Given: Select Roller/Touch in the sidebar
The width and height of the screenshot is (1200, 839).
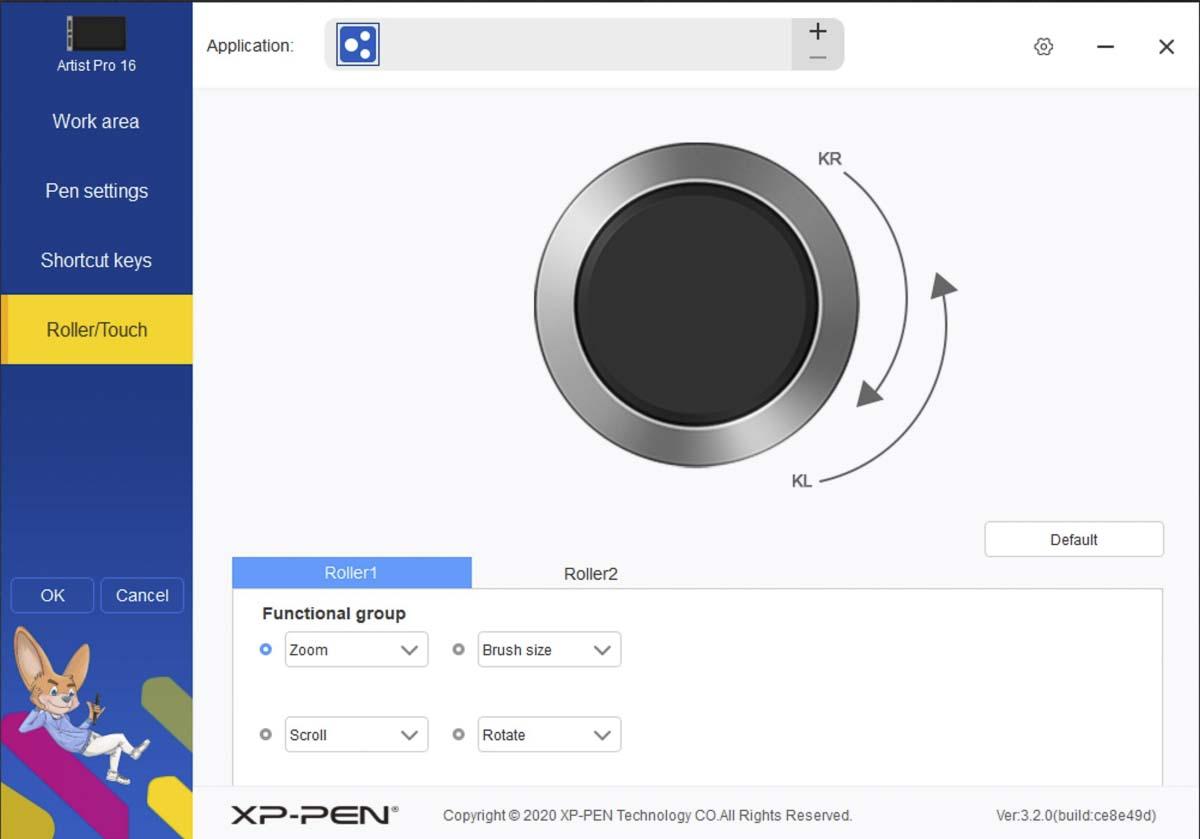Looking at the screenshot, I should 96,329.
